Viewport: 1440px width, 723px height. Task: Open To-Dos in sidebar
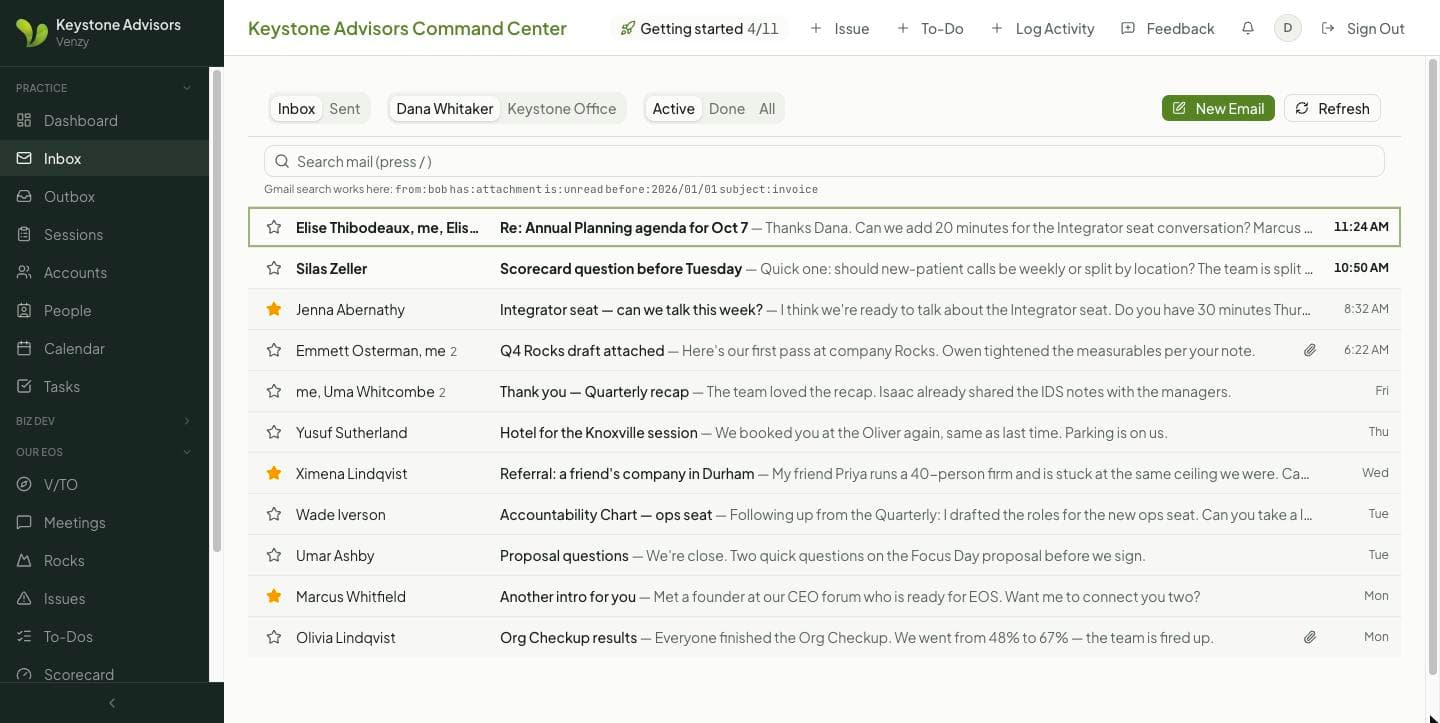tap(104, 636)
